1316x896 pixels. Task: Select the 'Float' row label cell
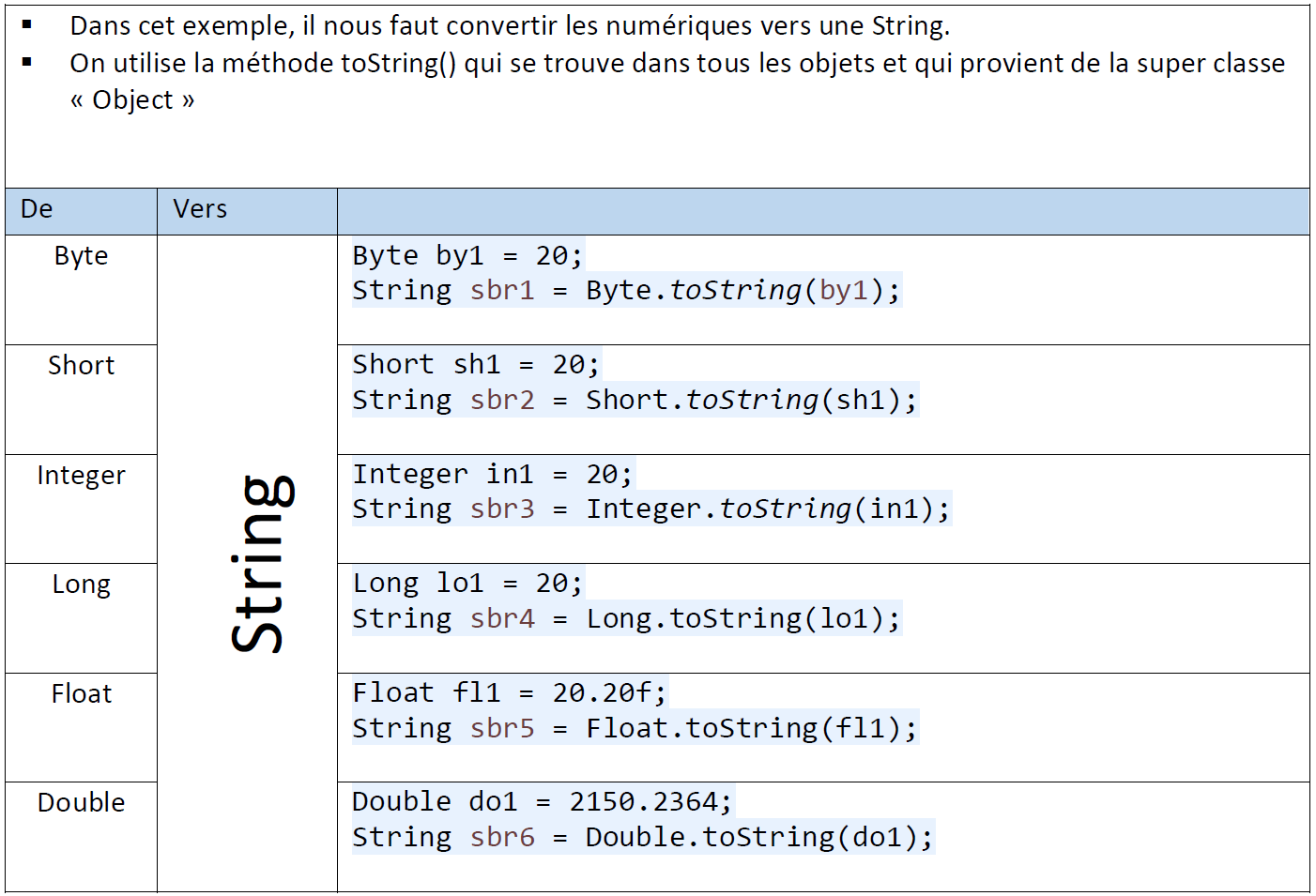coord(81,694)
